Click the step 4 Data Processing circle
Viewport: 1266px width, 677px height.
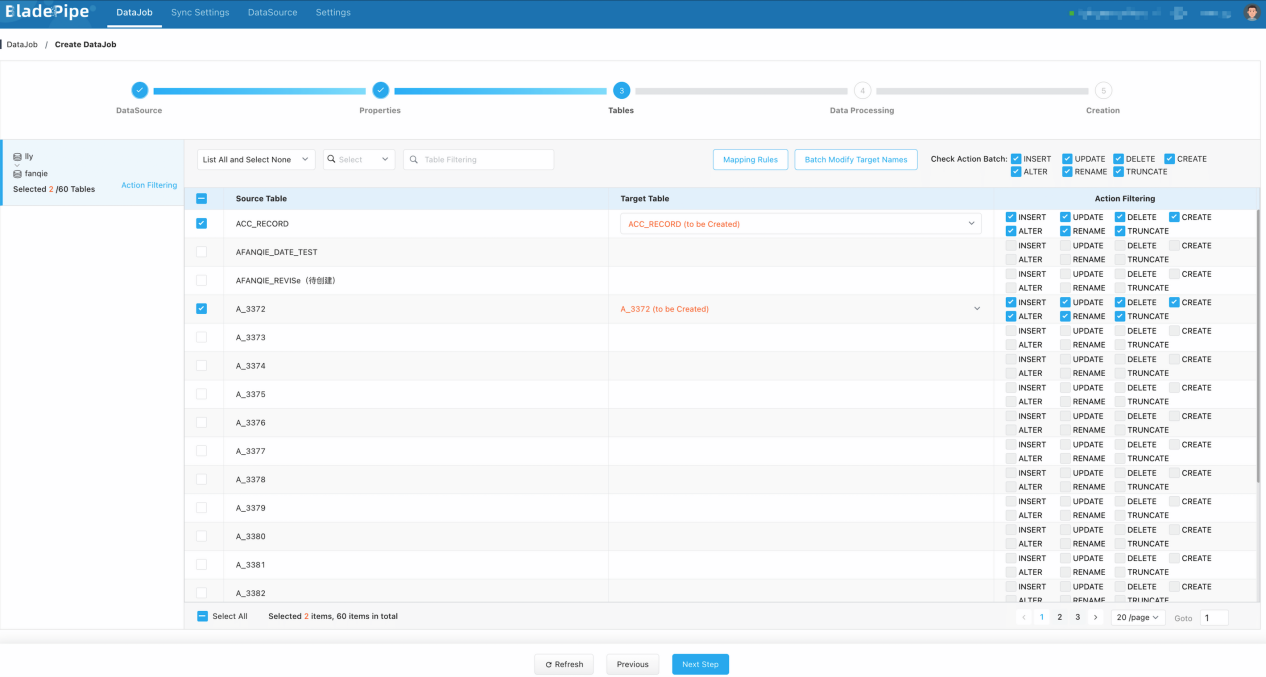click(862, 90)
